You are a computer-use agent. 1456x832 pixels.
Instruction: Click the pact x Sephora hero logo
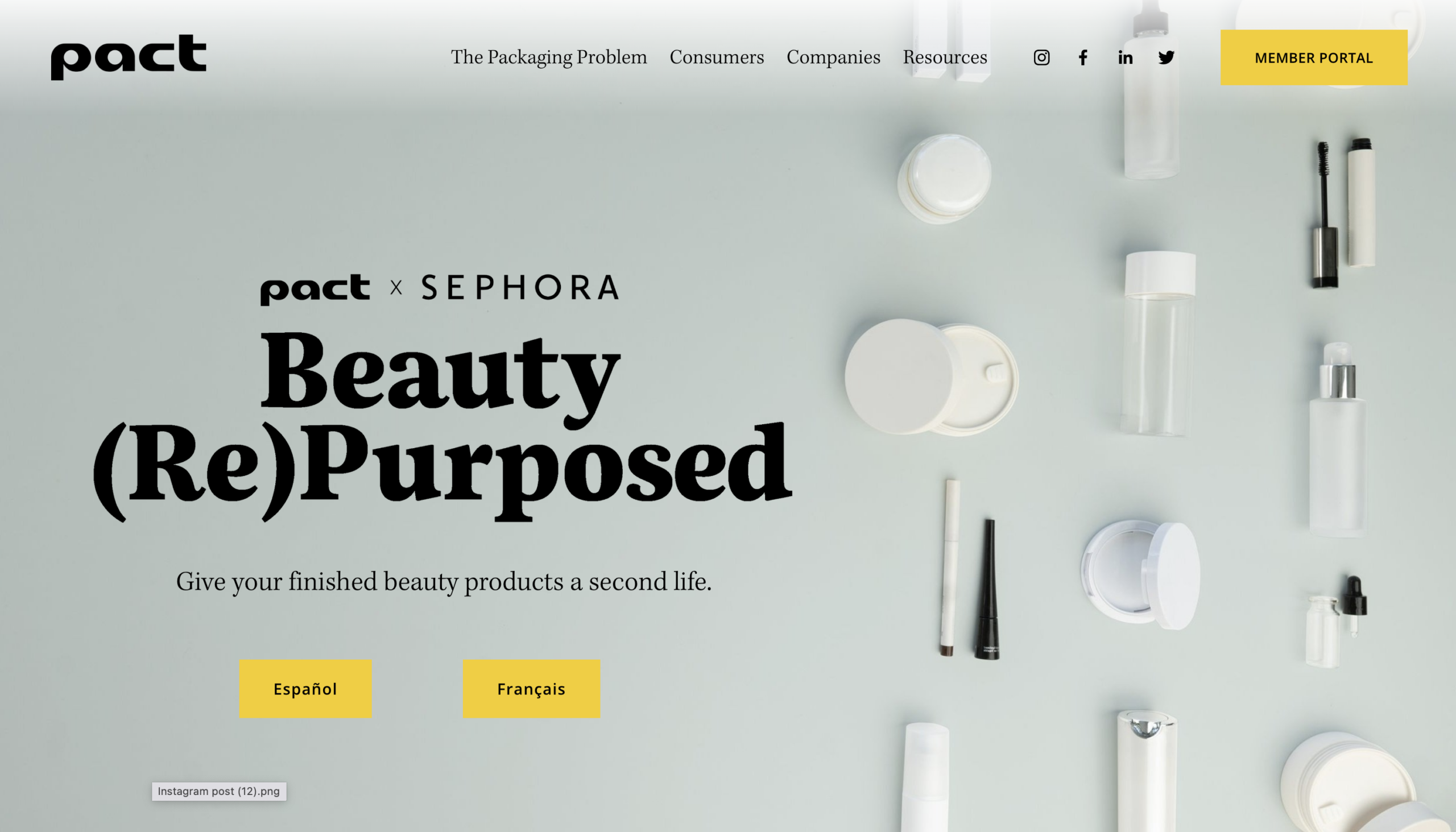click(x=440, y=288)
